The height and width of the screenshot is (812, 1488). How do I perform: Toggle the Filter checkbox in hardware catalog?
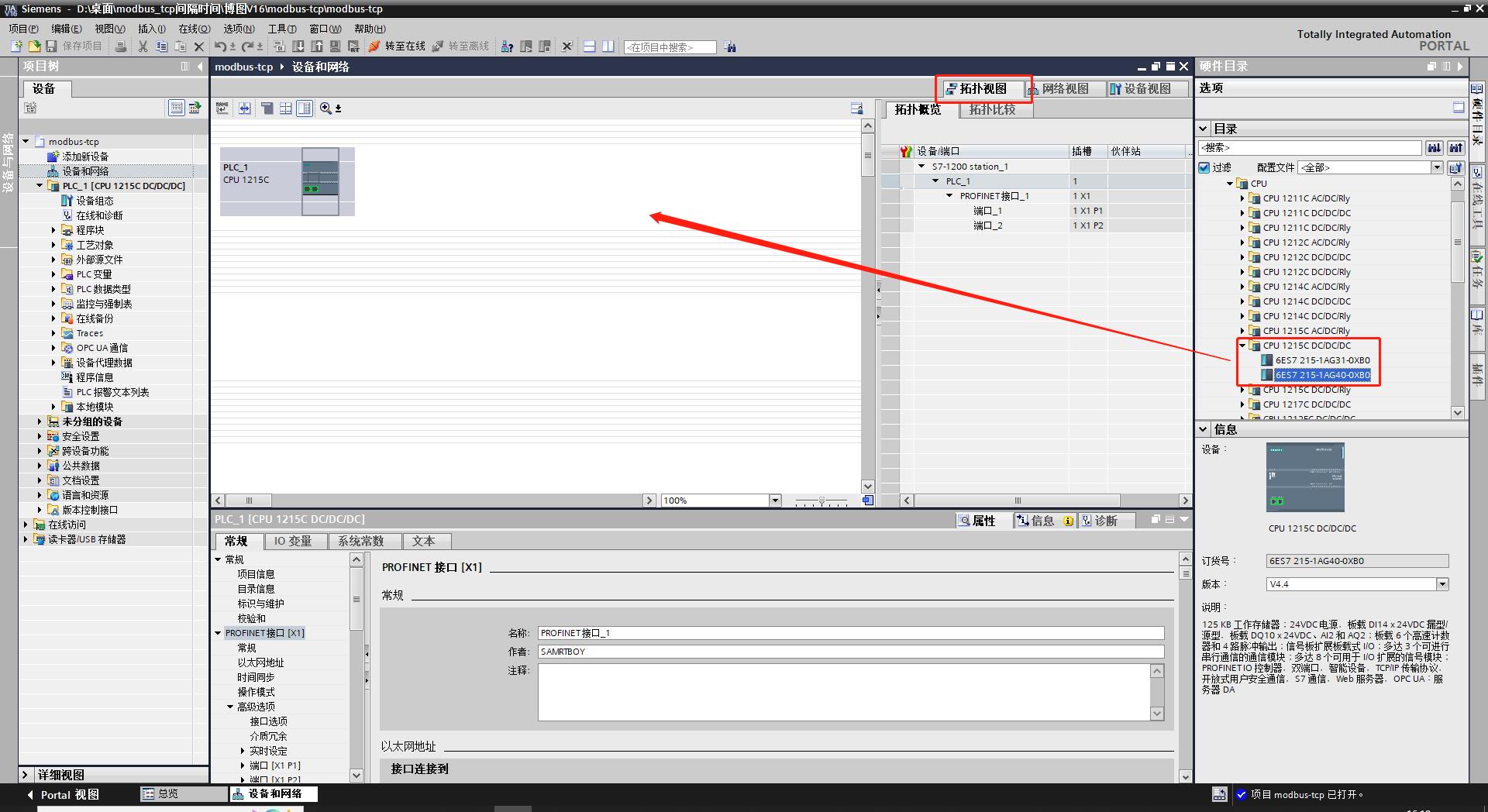[x=1204, y=167]
